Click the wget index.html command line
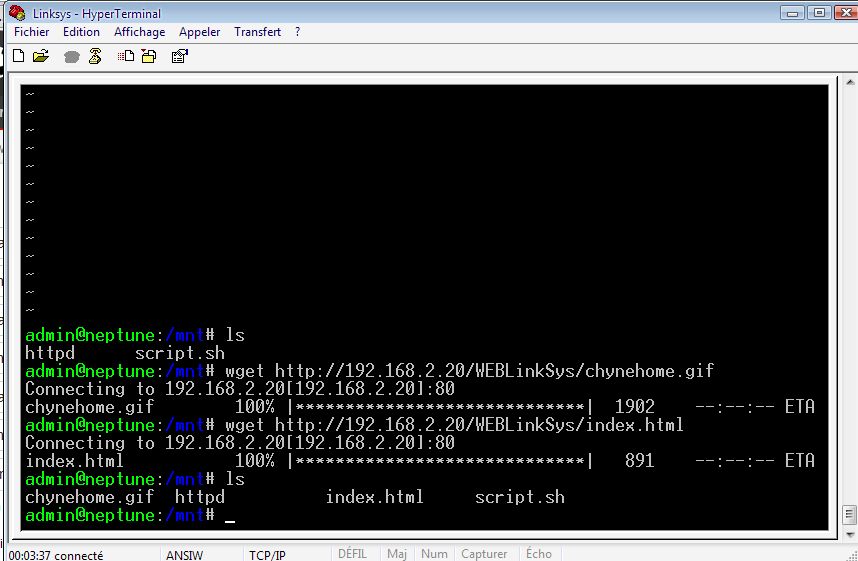 click(x=454, y=425)
